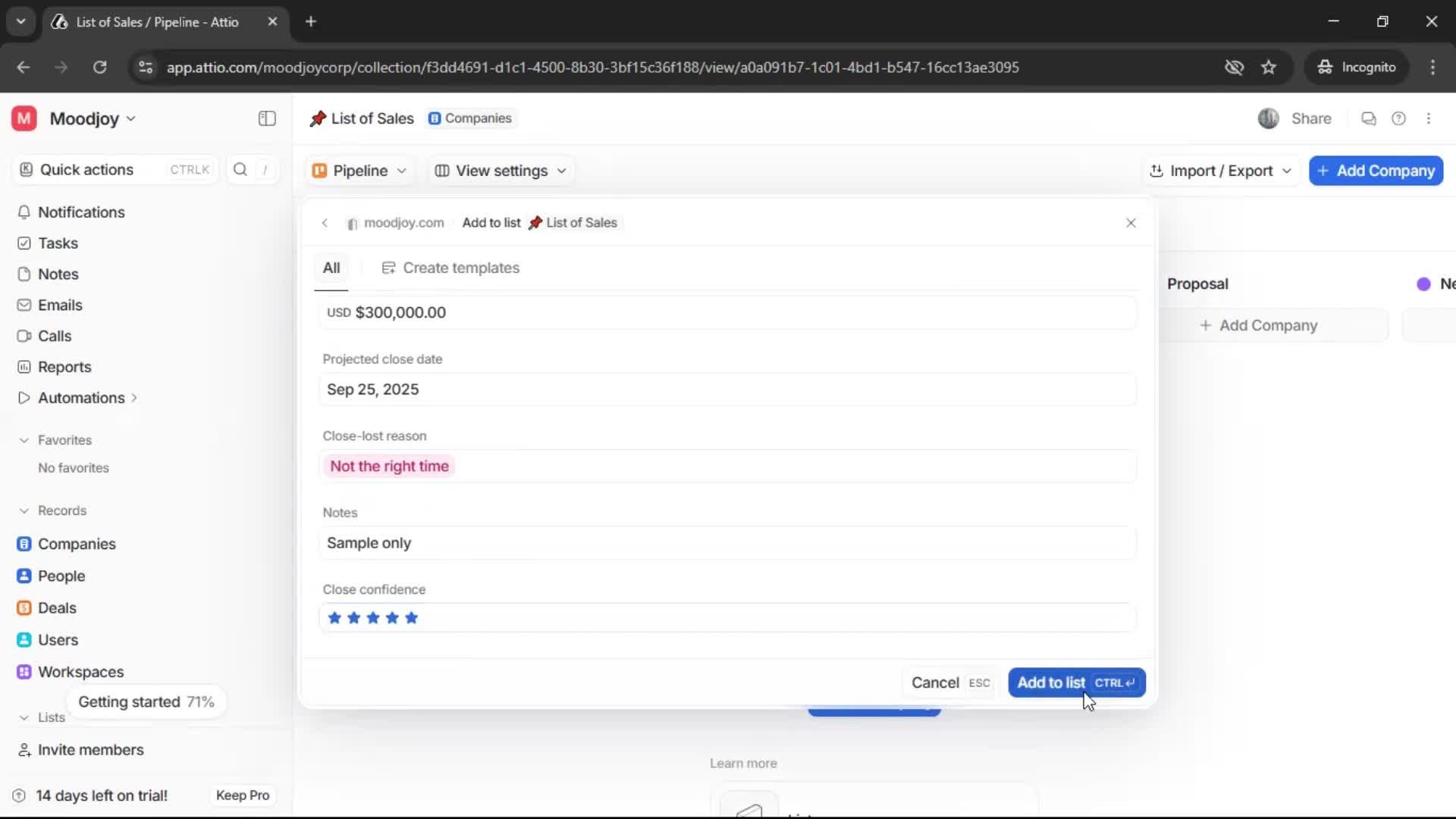Open the Notes section from sidebar
The image size is (1456, 819).
(58, 274)
